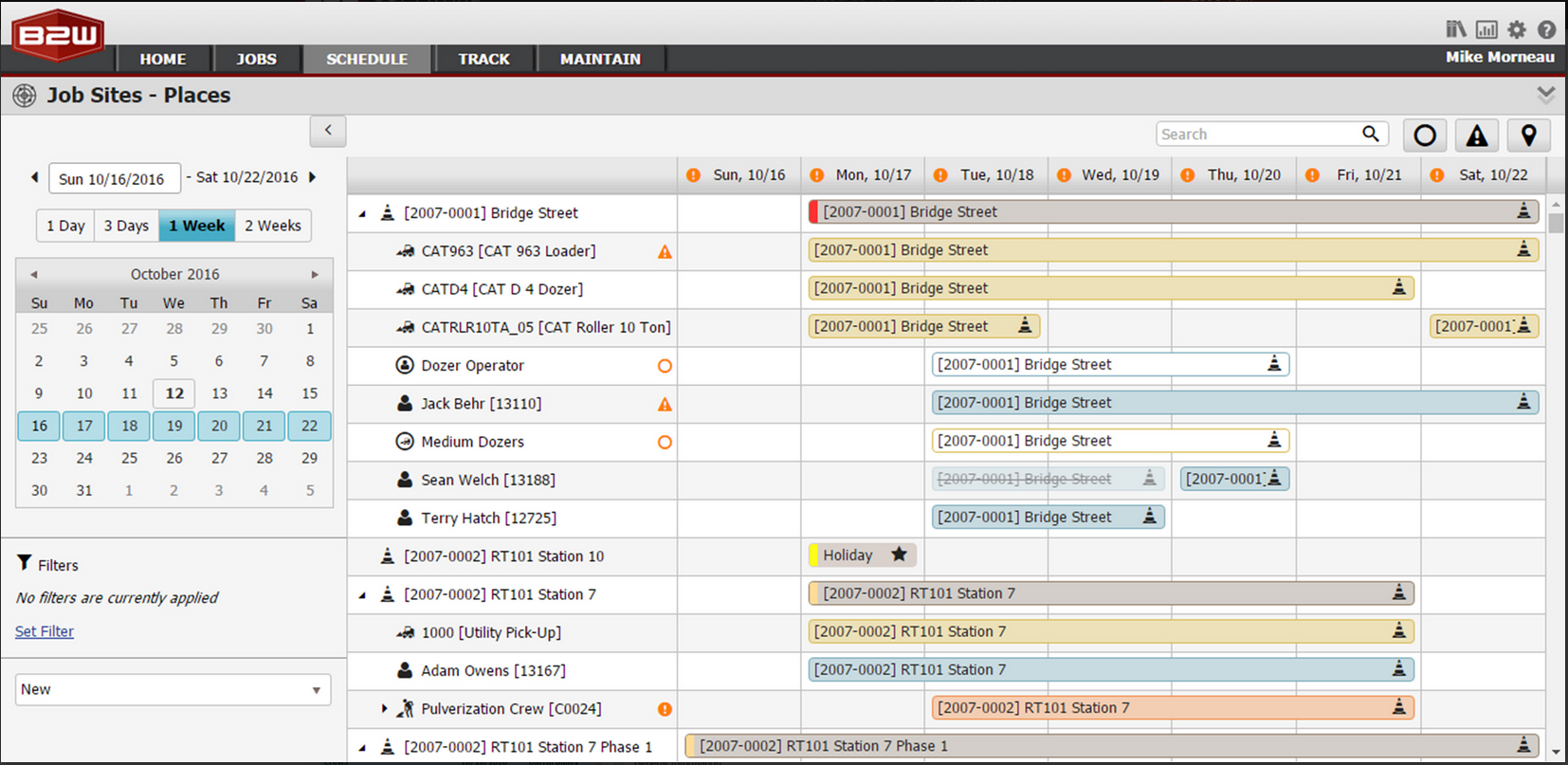Open the HOME tab
The image size is (1568, 765).
click(163, 59)
